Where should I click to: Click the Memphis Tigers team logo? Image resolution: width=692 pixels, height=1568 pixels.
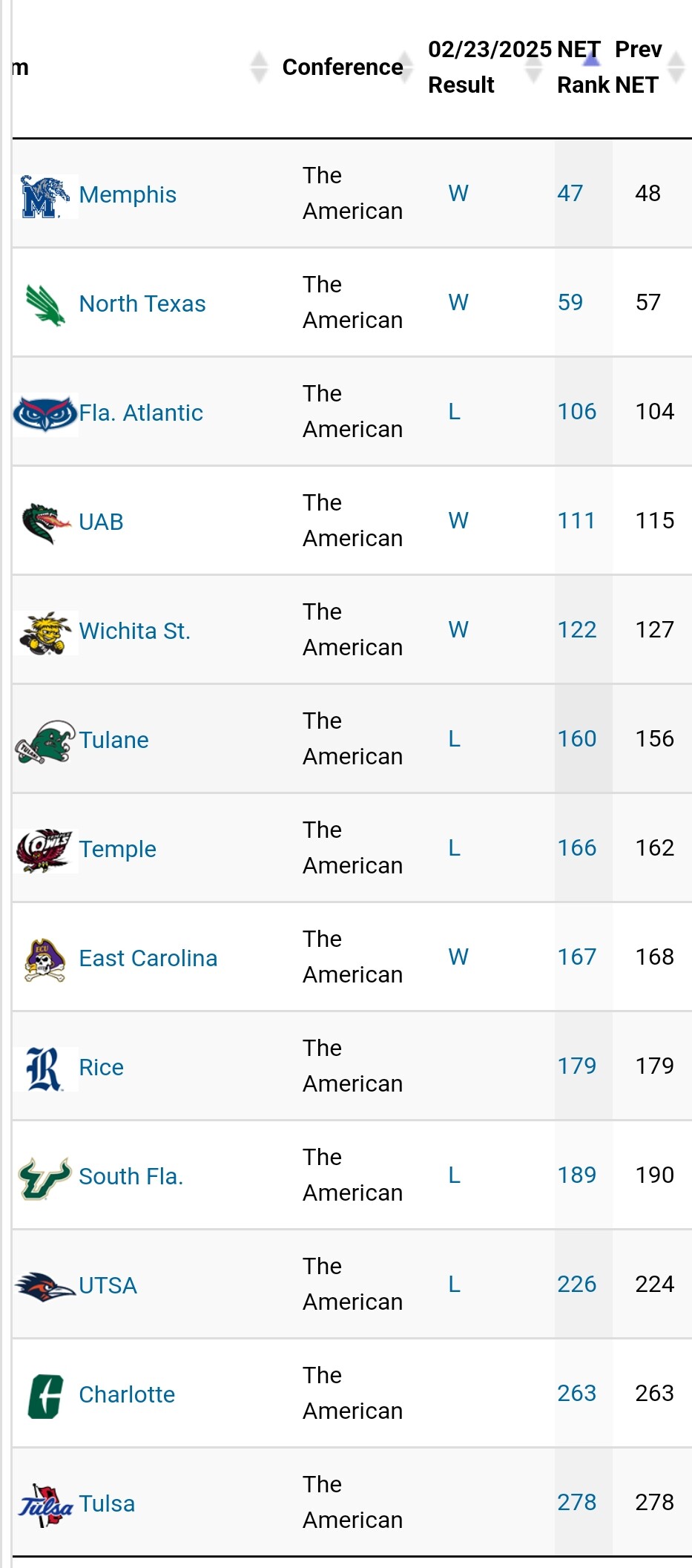[45, 197]
